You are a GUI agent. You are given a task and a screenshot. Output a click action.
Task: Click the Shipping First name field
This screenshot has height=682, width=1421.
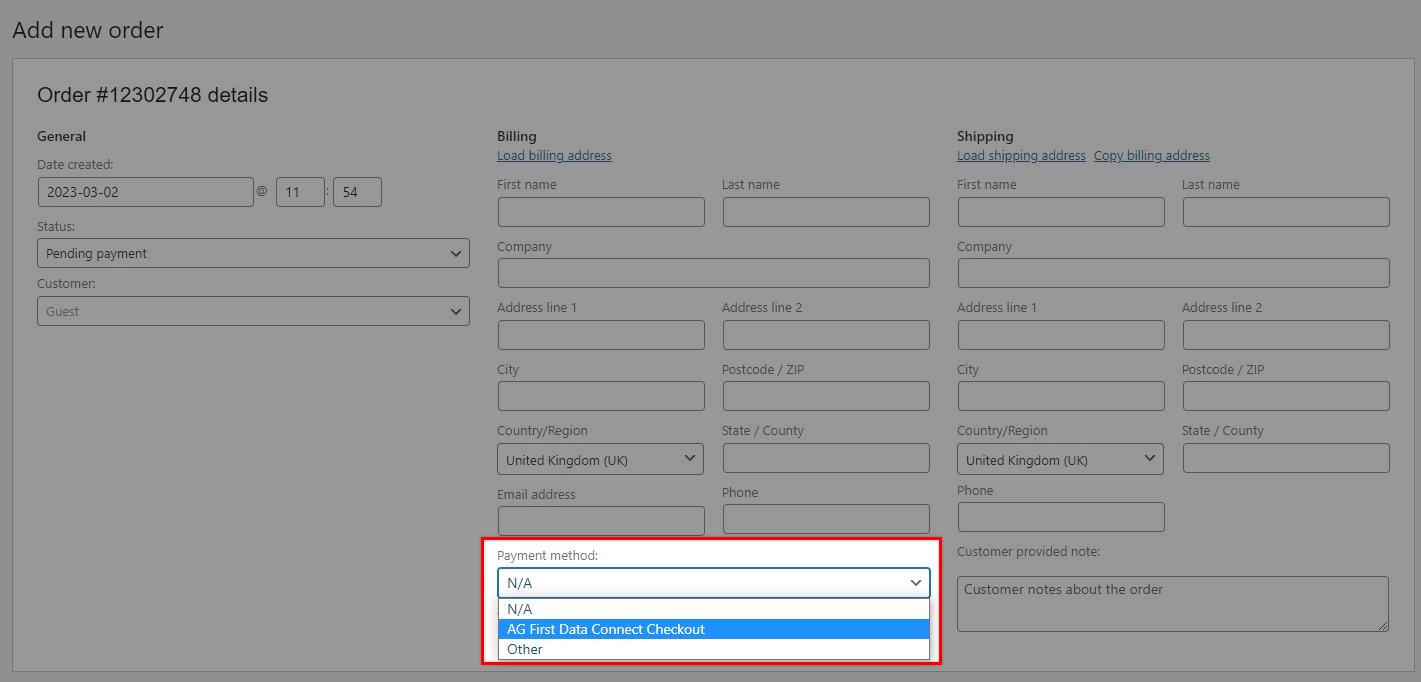point(1061,212)
